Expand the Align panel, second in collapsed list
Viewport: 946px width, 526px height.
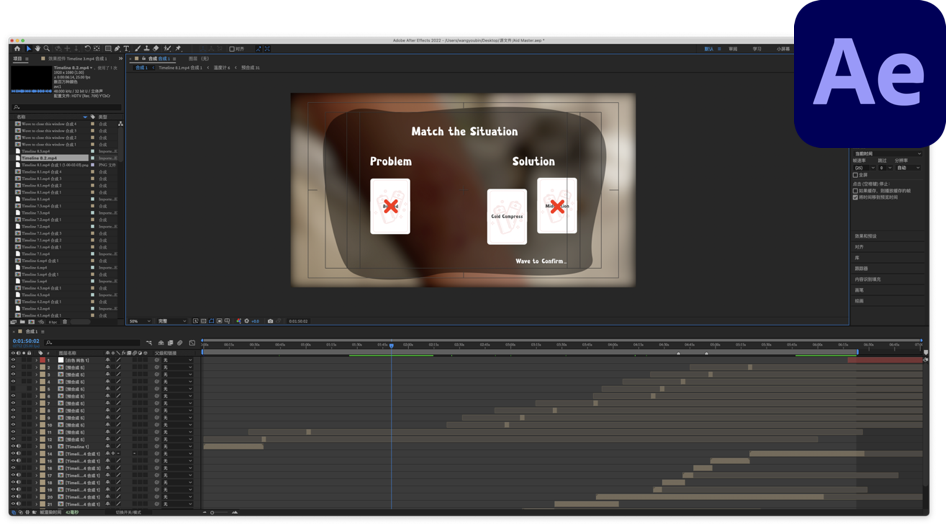[859, 247]
